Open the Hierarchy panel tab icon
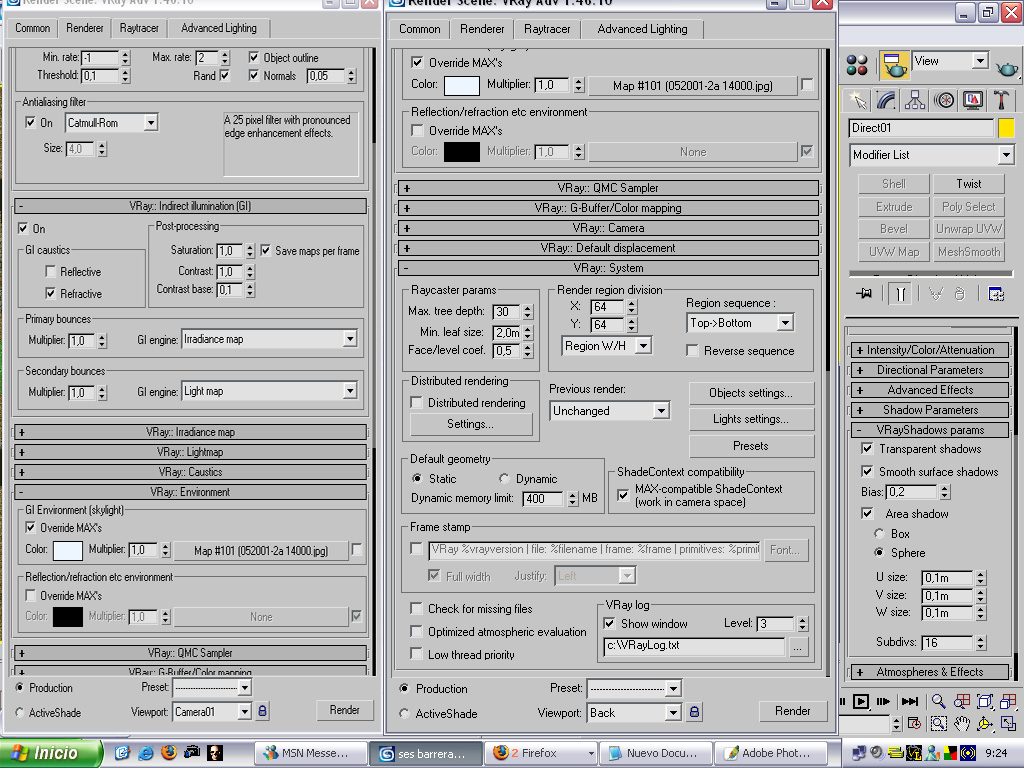1024x768 pixels. click(x=914, y=100)
